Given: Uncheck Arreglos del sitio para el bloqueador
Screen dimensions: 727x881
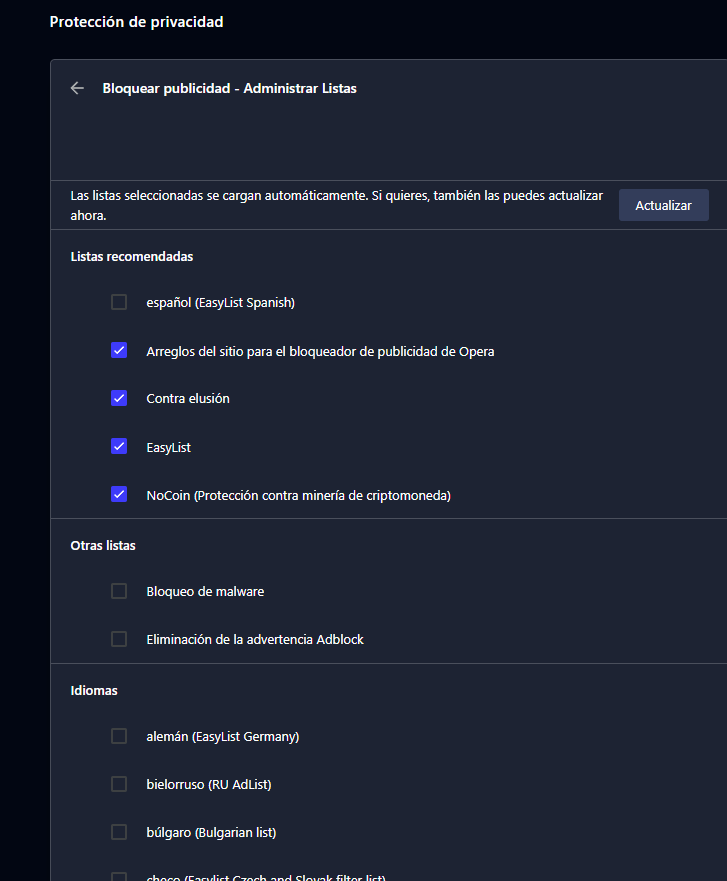Looking at the screenshot, I should 119,351.
